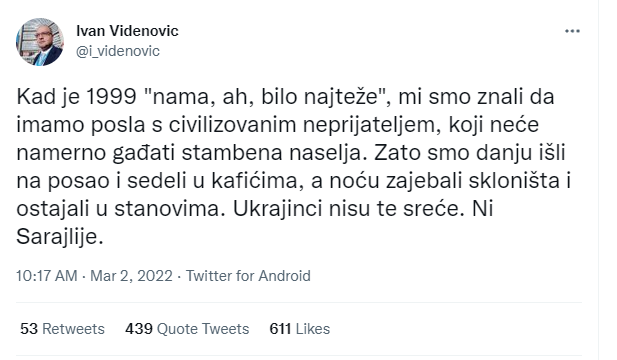This screenshot has height=360, width=617.
Task: Open the 10:17 AM timestamp link
Action: [x=47, y=276]
